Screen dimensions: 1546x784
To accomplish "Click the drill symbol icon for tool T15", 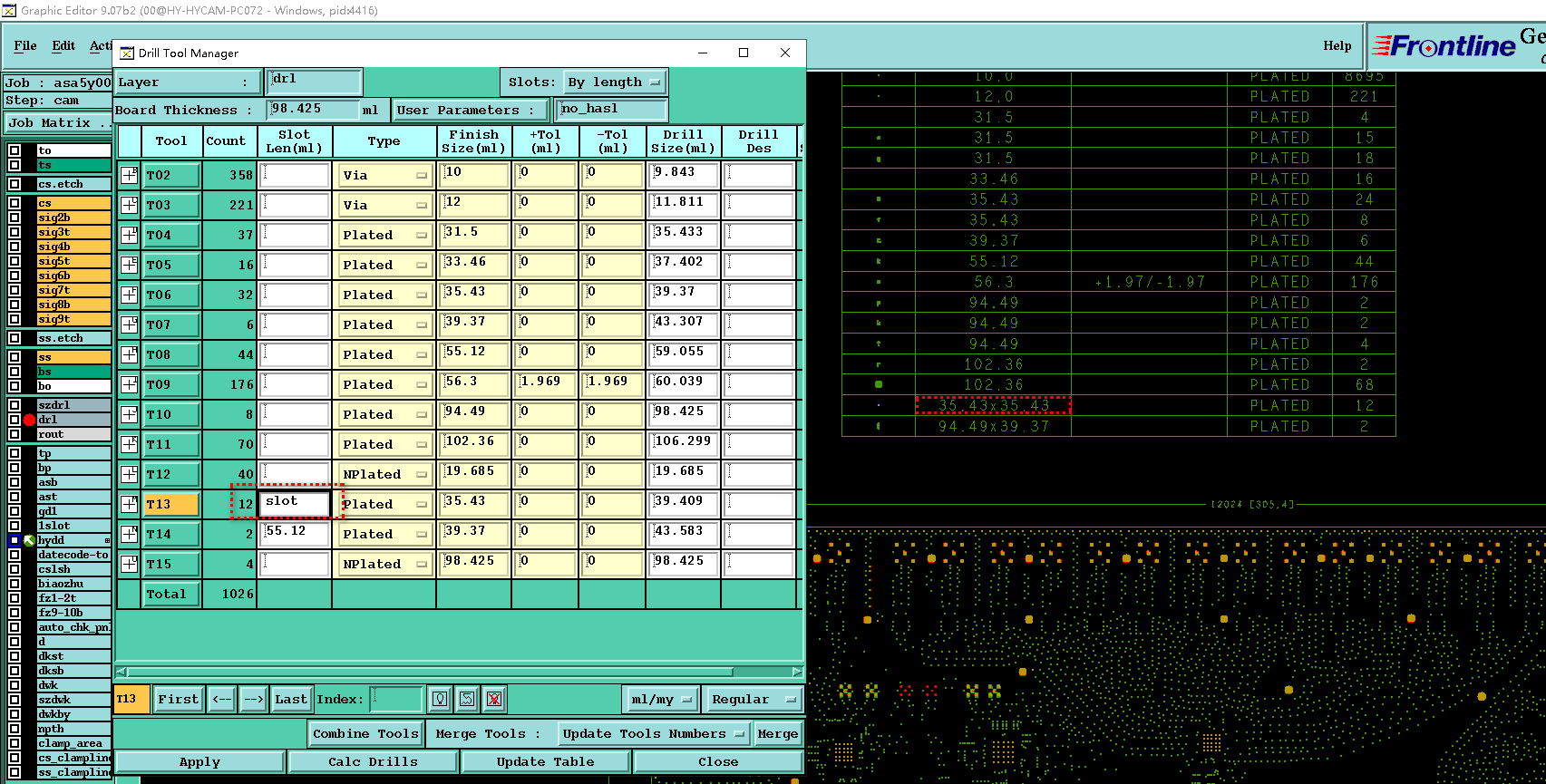I will click(129, 564).
